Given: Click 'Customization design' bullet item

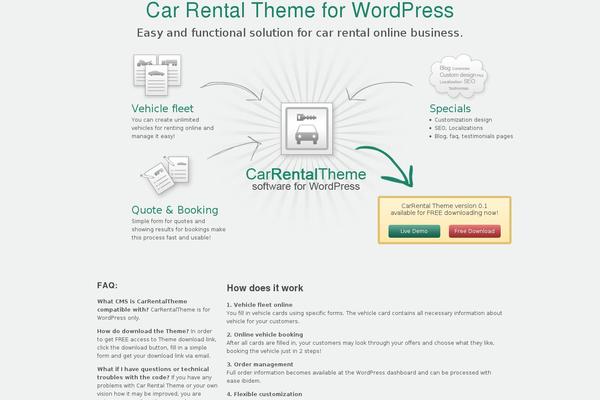Looking at the screenshot, I should tap(463, 120).
